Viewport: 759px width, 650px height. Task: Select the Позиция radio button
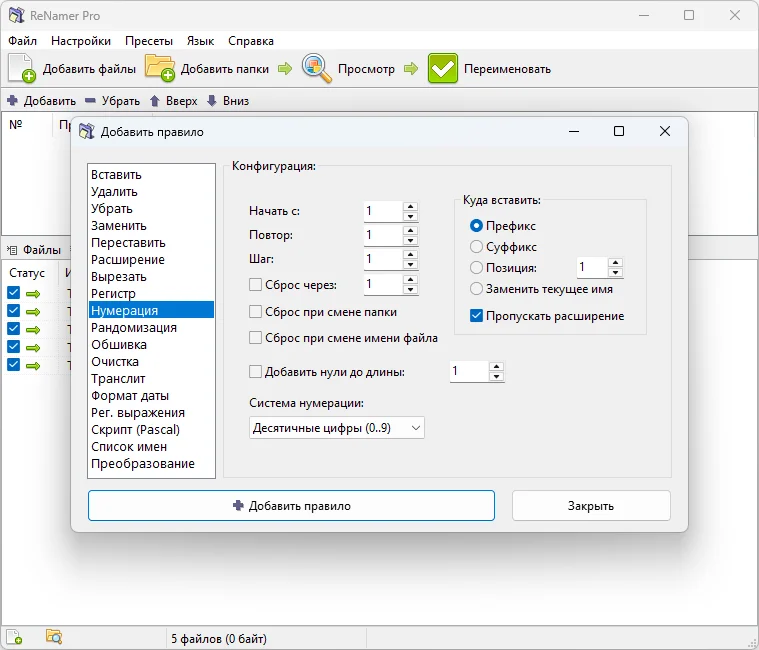pyautogui.click(x=476, y=268)
